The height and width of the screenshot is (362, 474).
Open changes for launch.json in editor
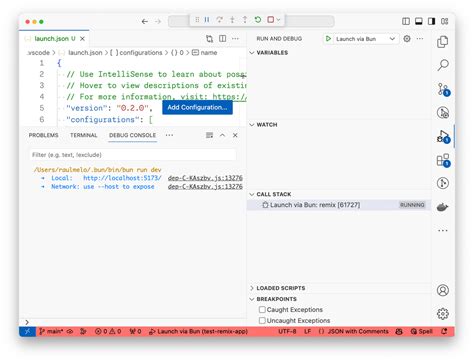tap(209, 39)
